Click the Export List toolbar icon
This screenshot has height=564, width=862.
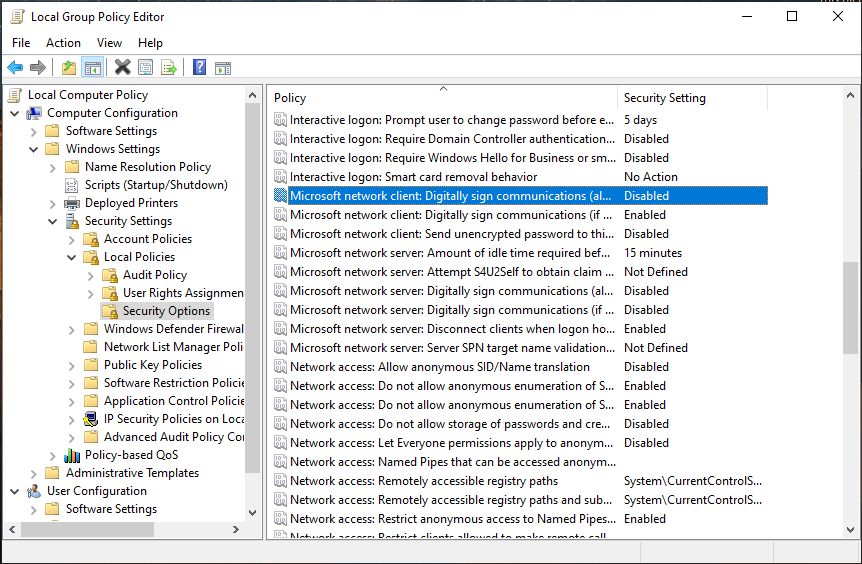click(x=169, y=68)
